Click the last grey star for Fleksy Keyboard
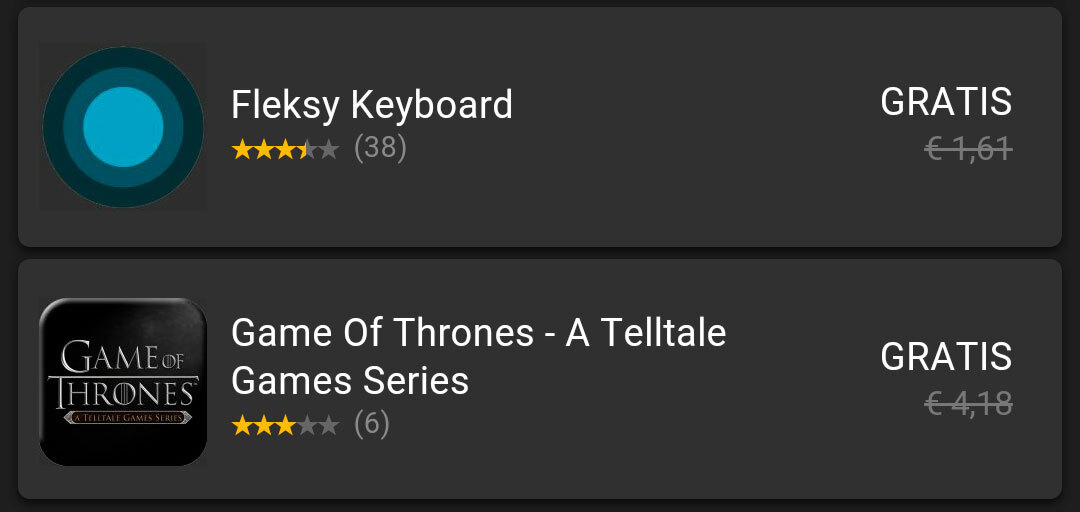Screen dimensions: 1080x512 tap(329, 150)
